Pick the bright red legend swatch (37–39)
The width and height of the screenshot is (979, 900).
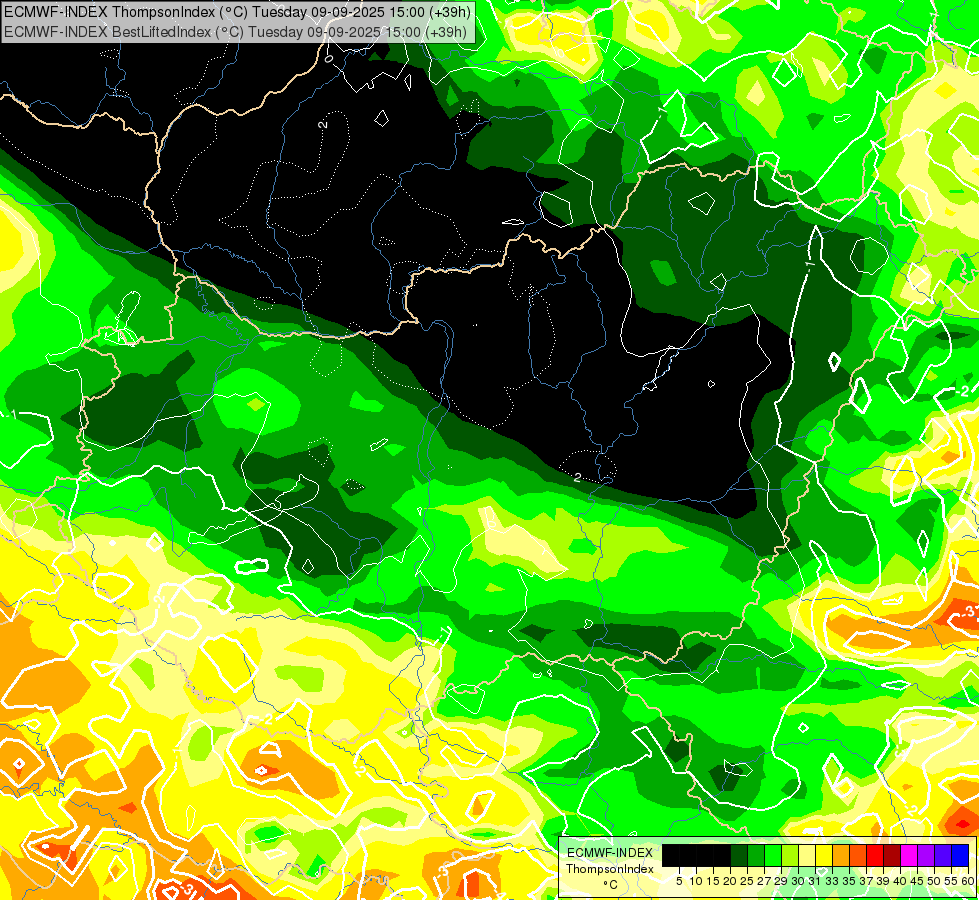pyautogui.click(x=875, y=855)
